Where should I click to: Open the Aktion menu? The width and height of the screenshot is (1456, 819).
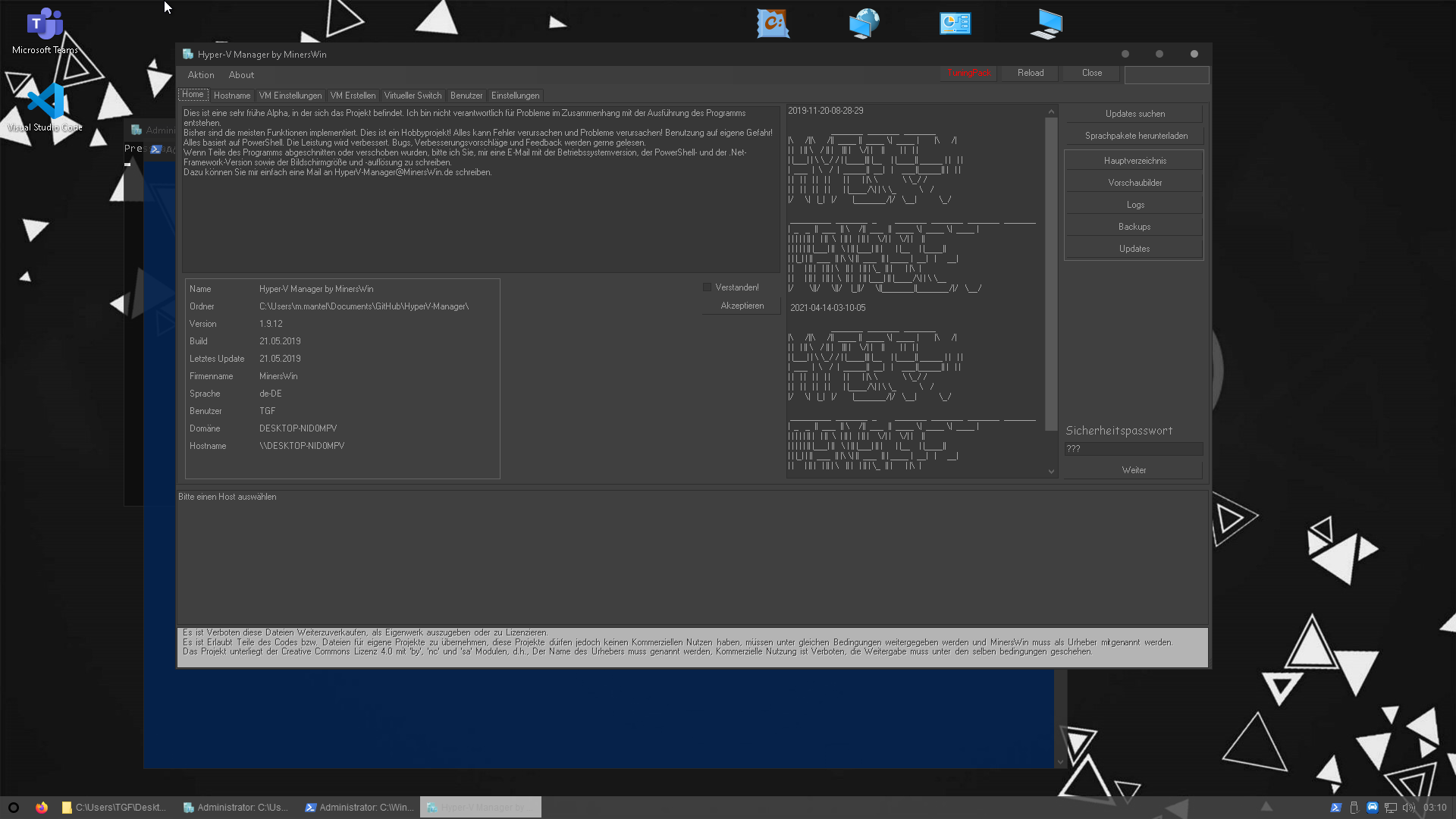(201, 75)
